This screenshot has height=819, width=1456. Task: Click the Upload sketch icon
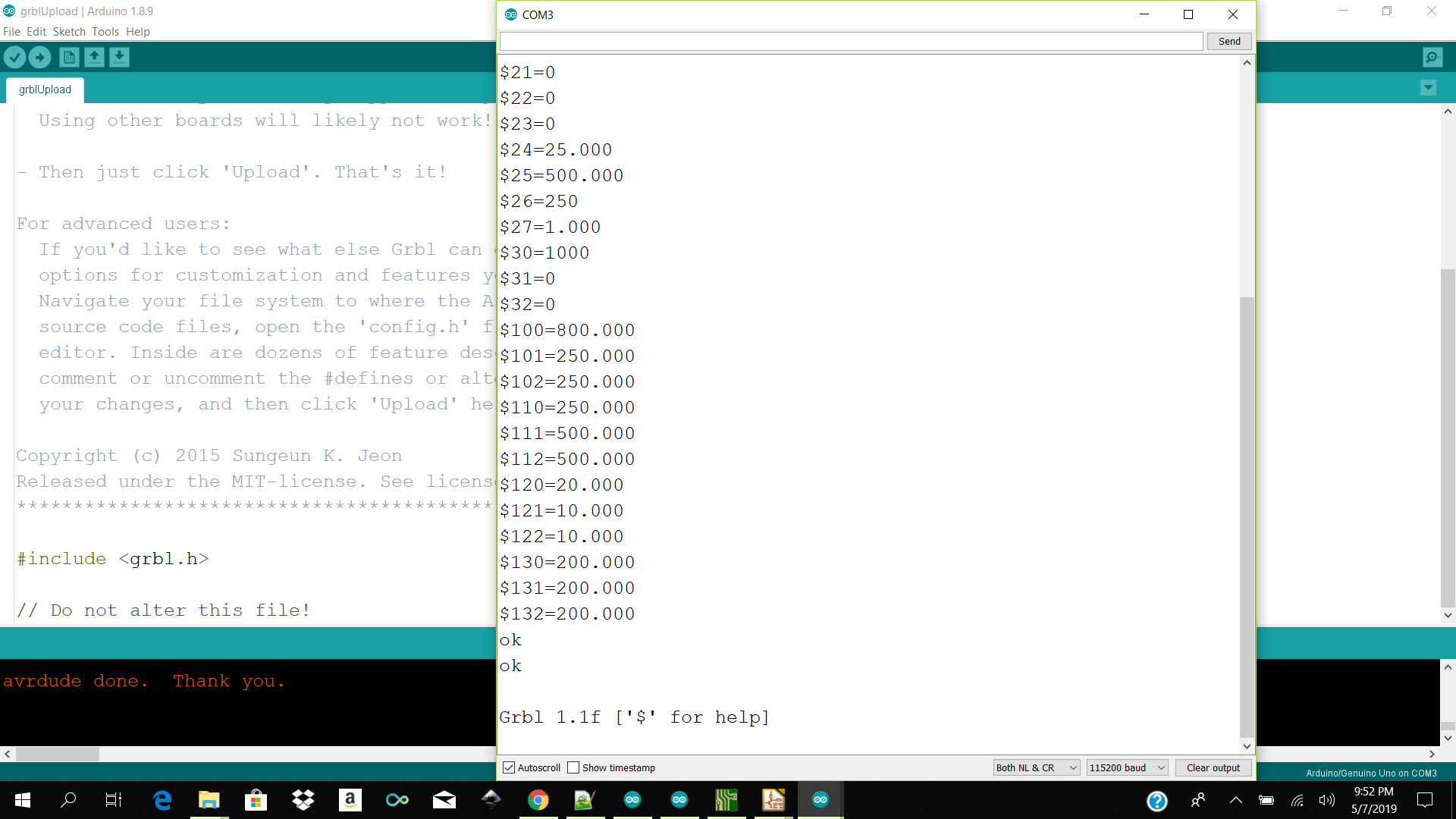pyautogui.click(x=39, y=57)
